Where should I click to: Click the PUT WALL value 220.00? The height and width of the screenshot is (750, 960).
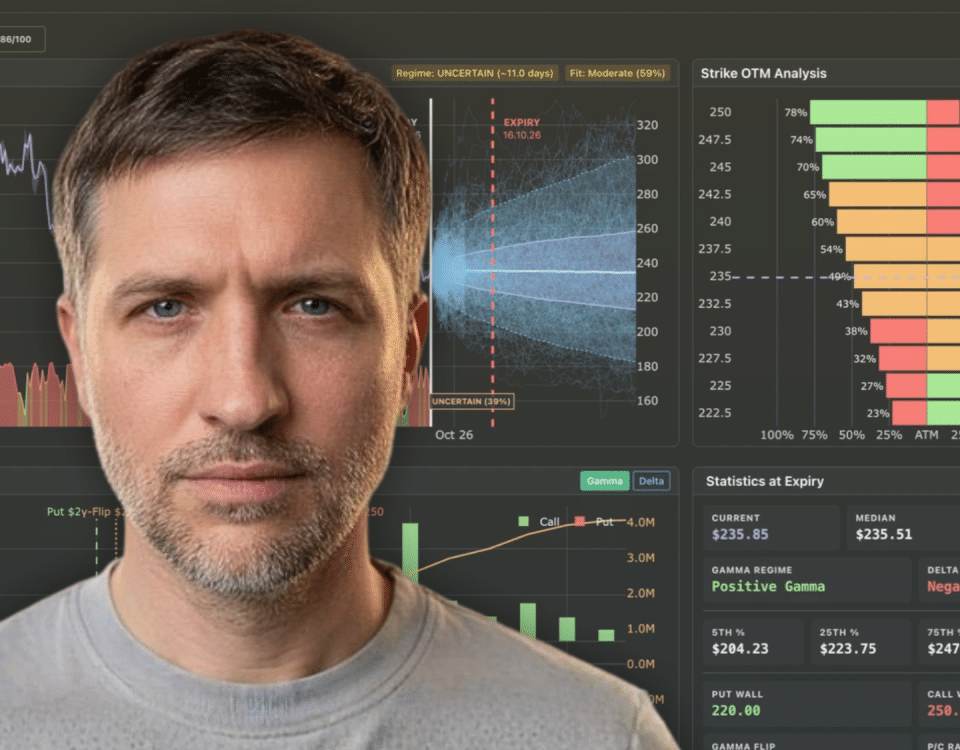736,711
